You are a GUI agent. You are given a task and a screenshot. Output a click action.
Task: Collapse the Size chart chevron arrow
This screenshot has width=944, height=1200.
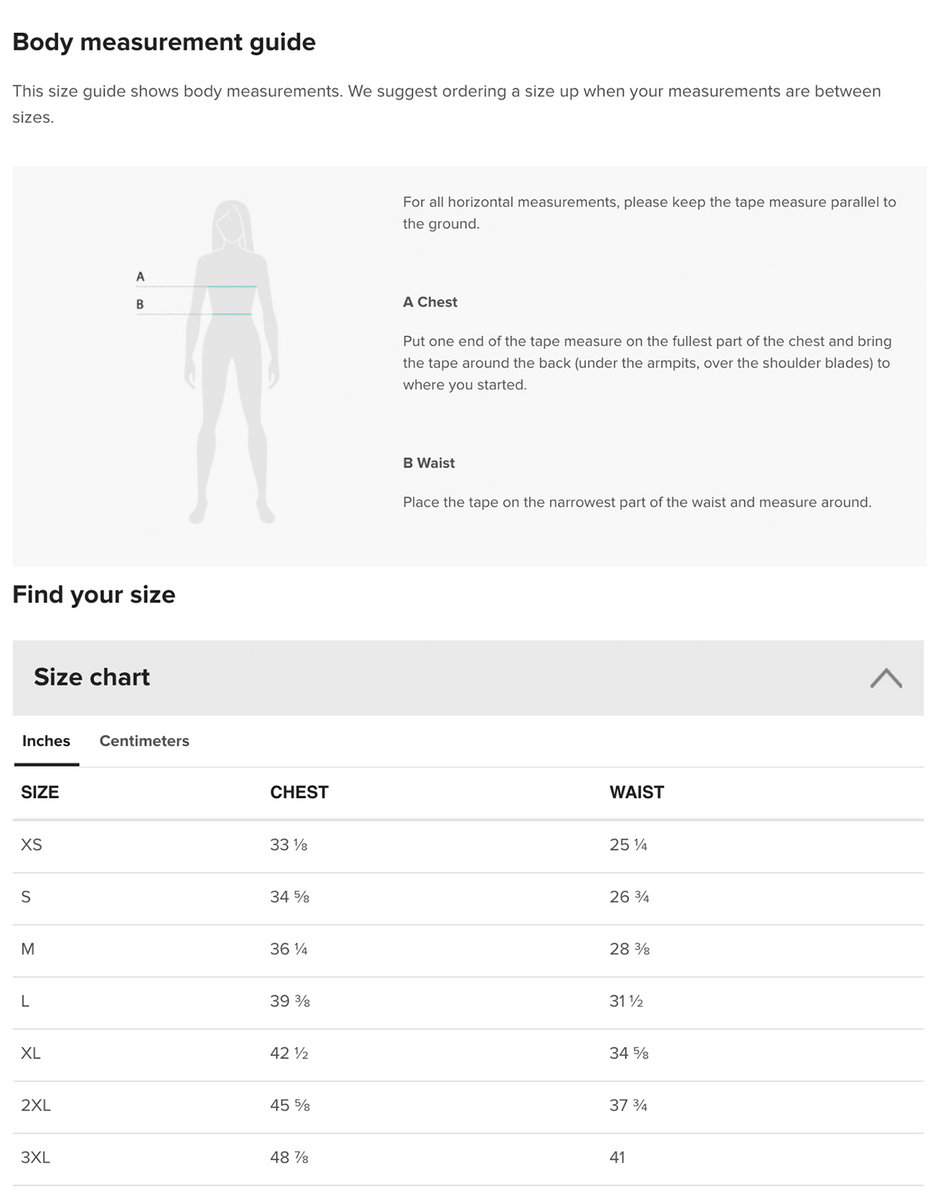(x=885, y=678)
